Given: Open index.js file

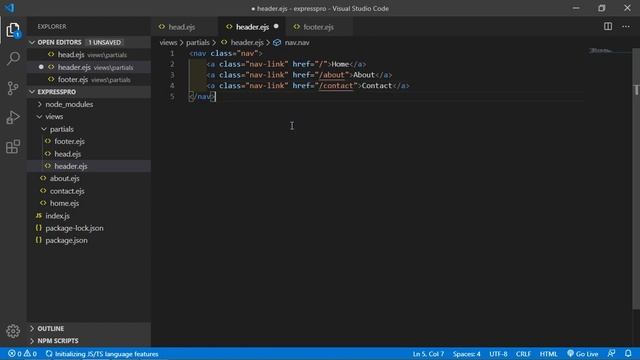Looking at the screenshot, I should 89,216.
